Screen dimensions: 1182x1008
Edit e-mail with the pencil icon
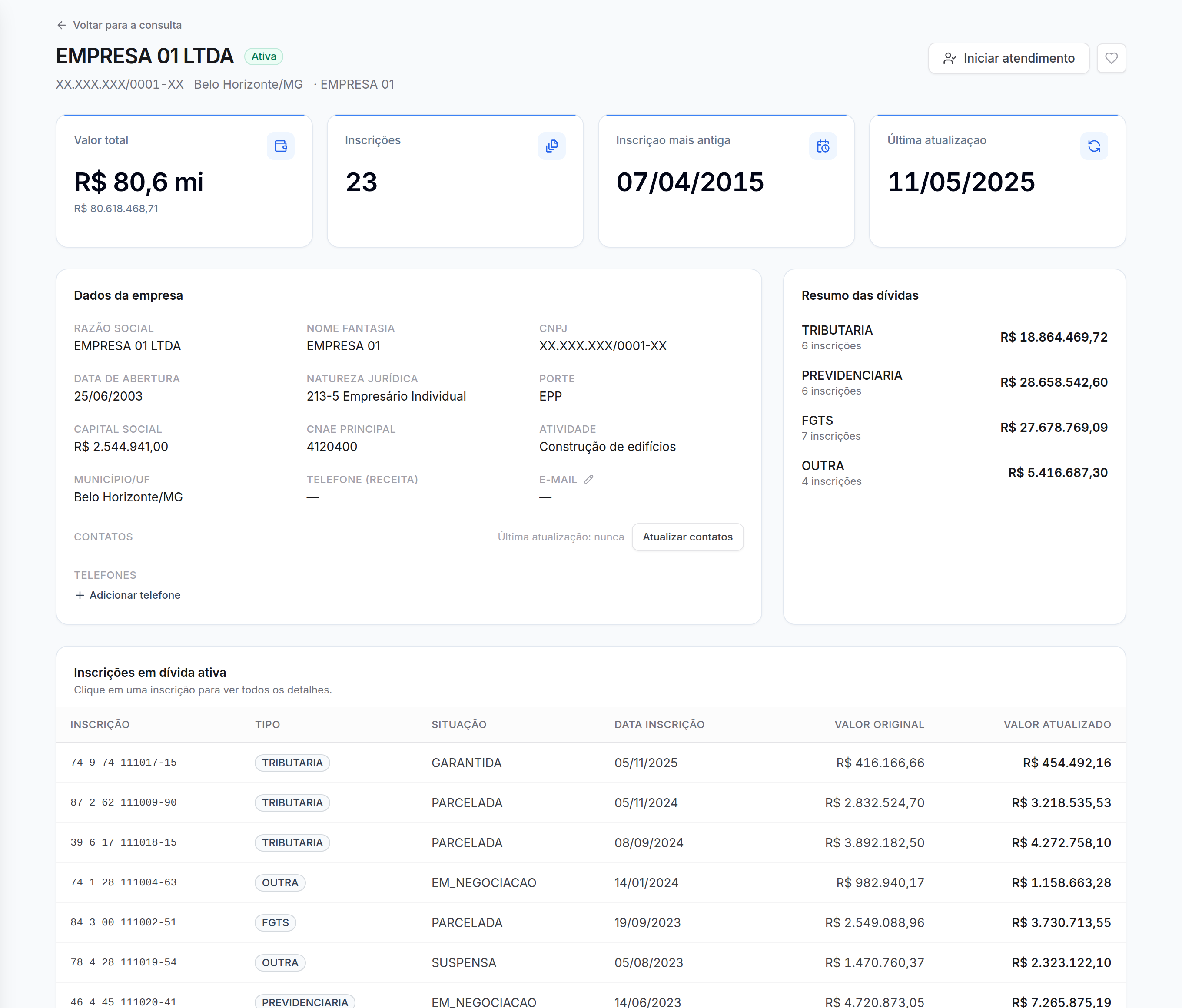[588, 480]
